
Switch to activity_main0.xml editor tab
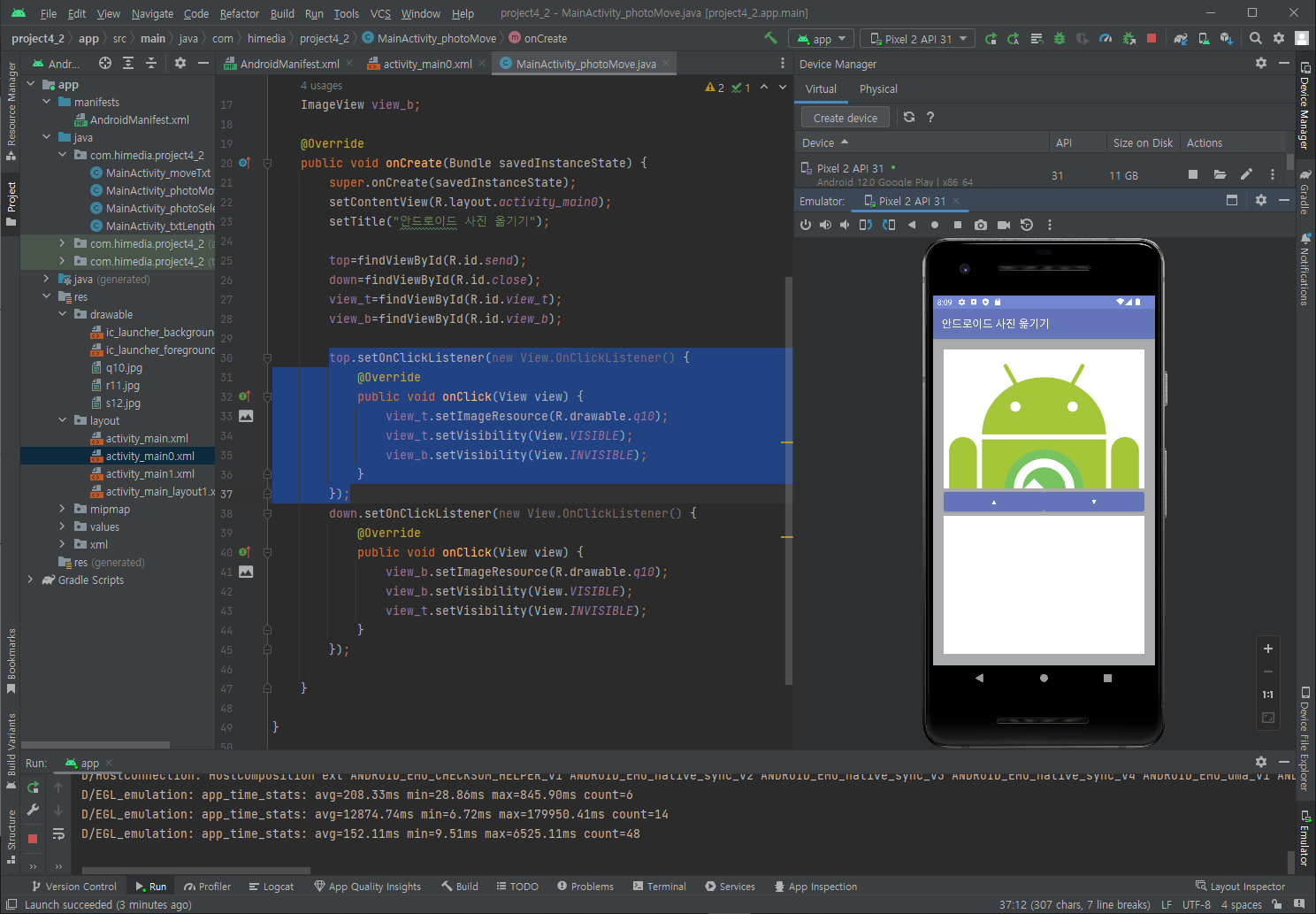tap(427, 64)
